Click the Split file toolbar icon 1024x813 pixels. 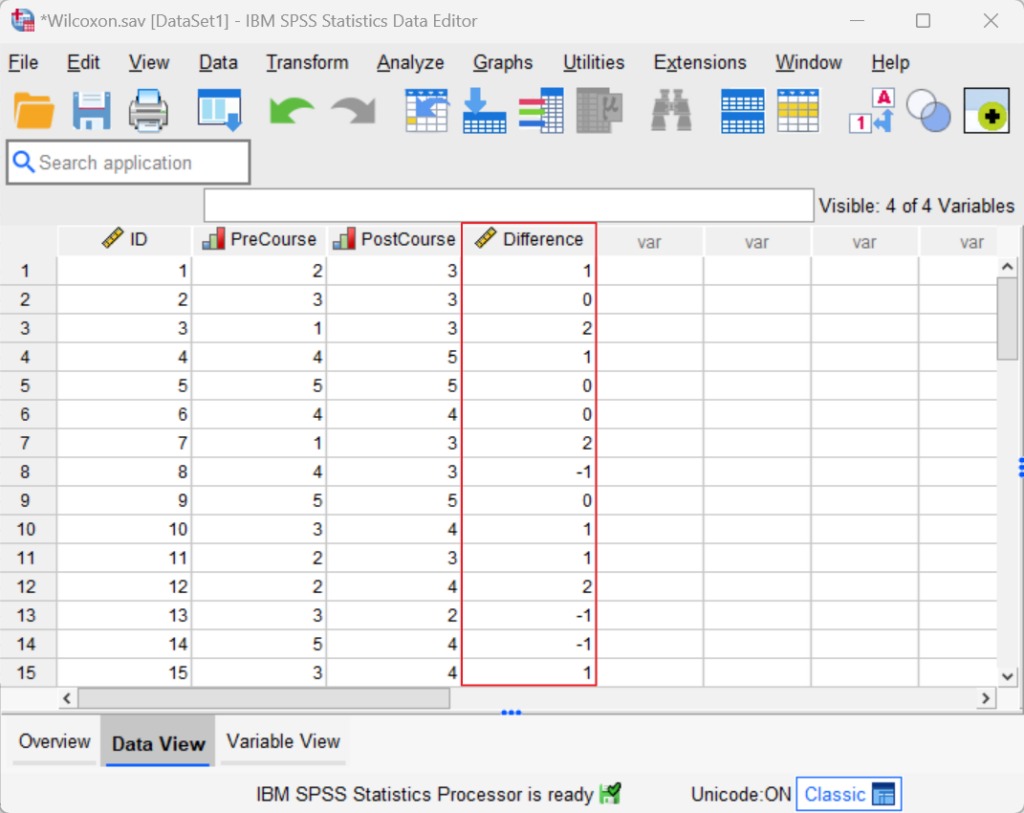pyautogui.click(x=742, y=110)
